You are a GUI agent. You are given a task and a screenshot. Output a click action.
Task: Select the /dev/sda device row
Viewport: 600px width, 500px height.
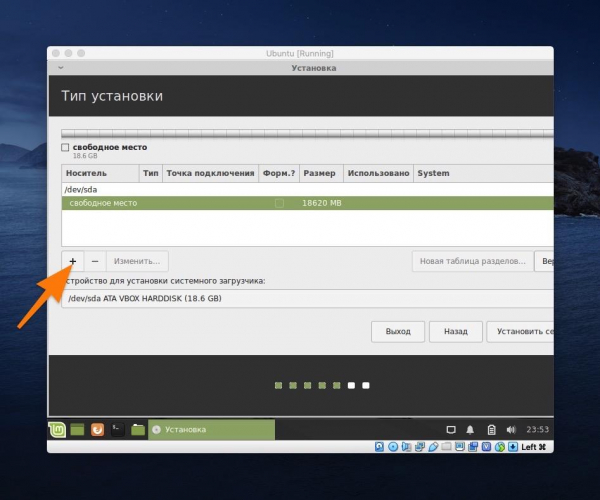click(x=308, y=190)
